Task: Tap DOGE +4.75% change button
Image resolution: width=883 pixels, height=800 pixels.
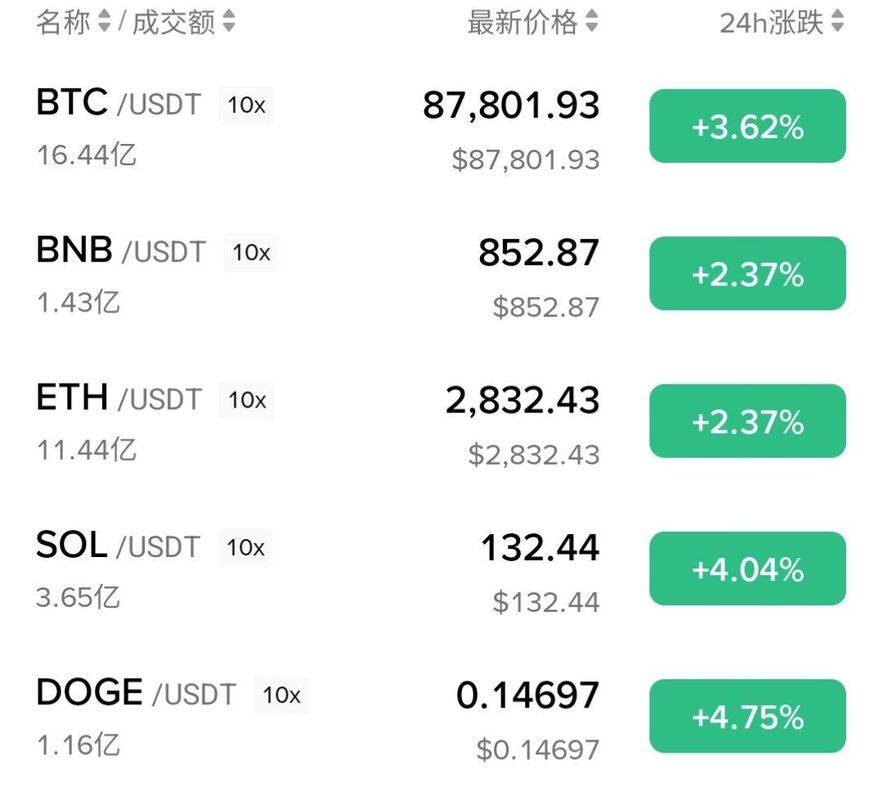Action: pyautogui.click(x=747, y=717)
